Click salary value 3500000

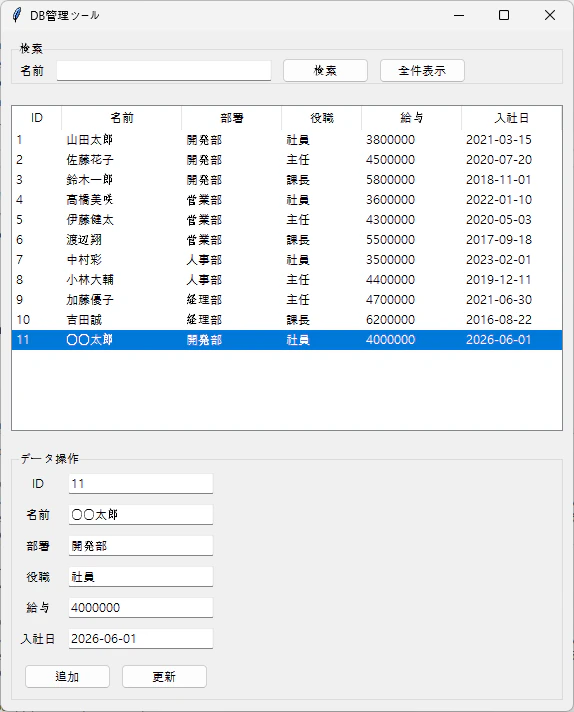(x=391, y=260)
